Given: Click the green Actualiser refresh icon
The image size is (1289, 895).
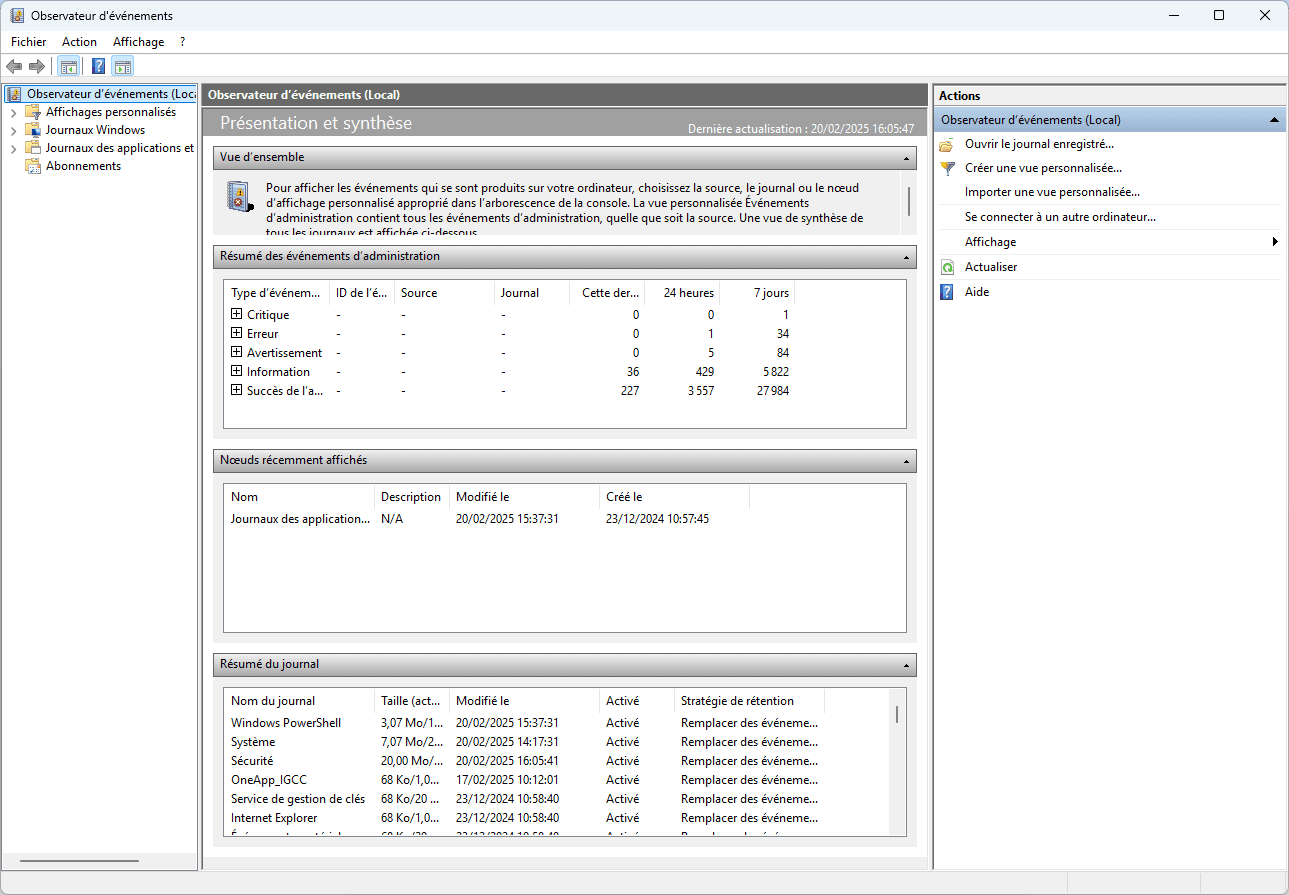Looking at the screenshot, I should click(947, 267).
